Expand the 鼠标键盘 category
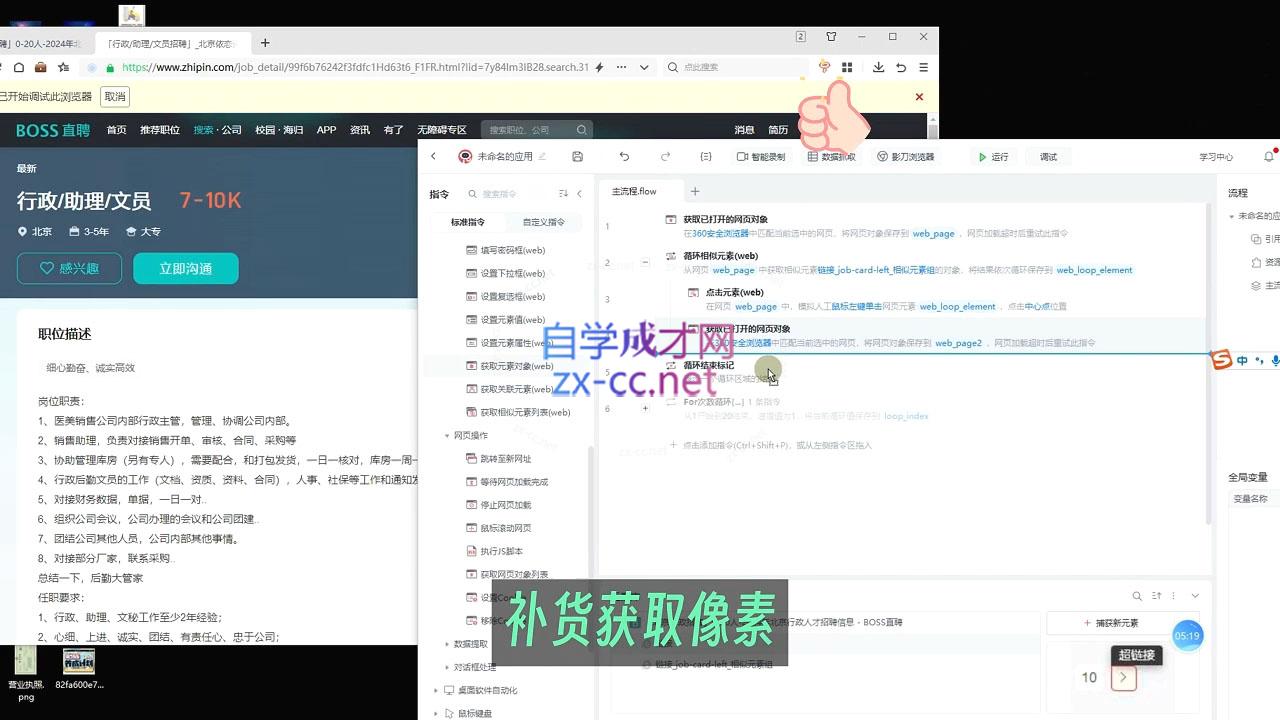Viewport: 1280px width, 720px height. 436,713
